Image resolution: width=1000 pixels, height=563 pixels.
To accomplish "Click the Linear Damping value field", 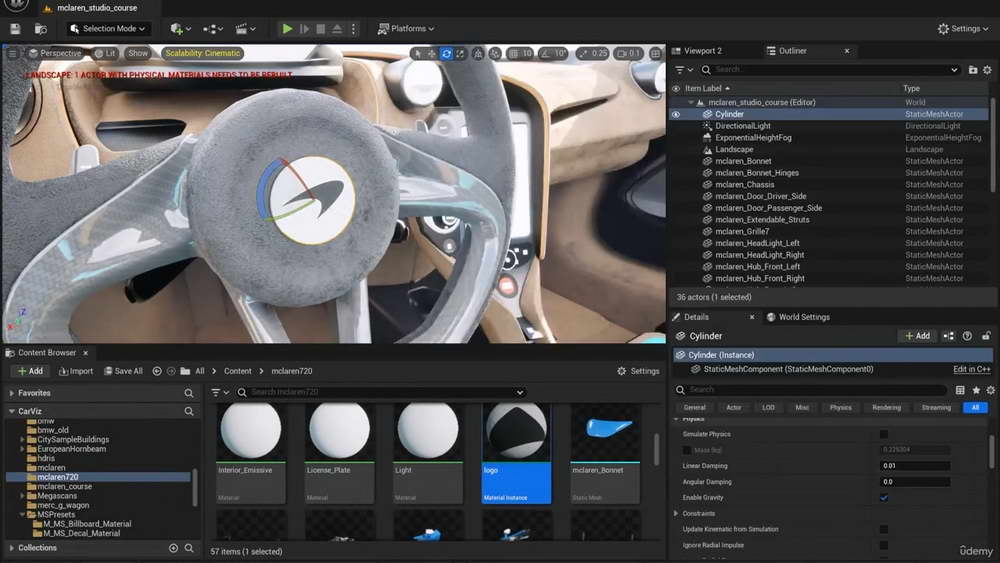I will point(915,465).
